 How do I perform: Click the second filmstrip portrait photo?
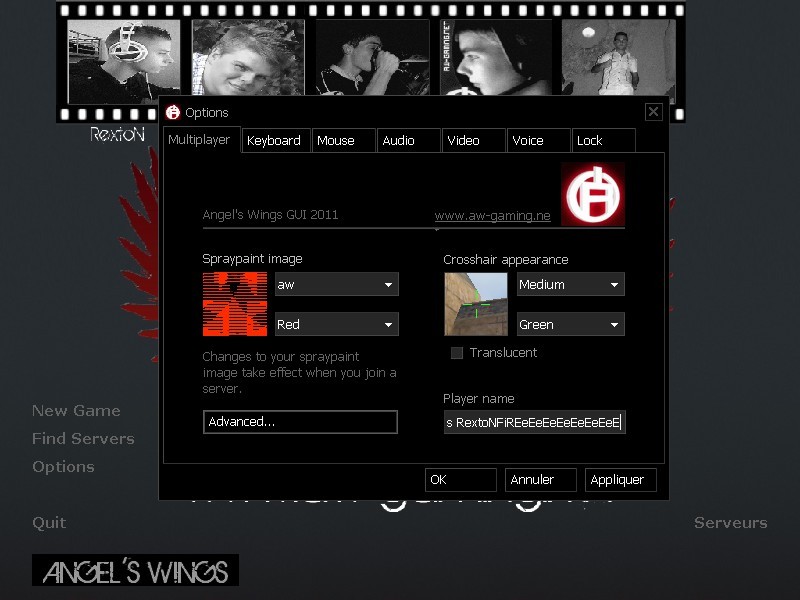click(248, 58)
